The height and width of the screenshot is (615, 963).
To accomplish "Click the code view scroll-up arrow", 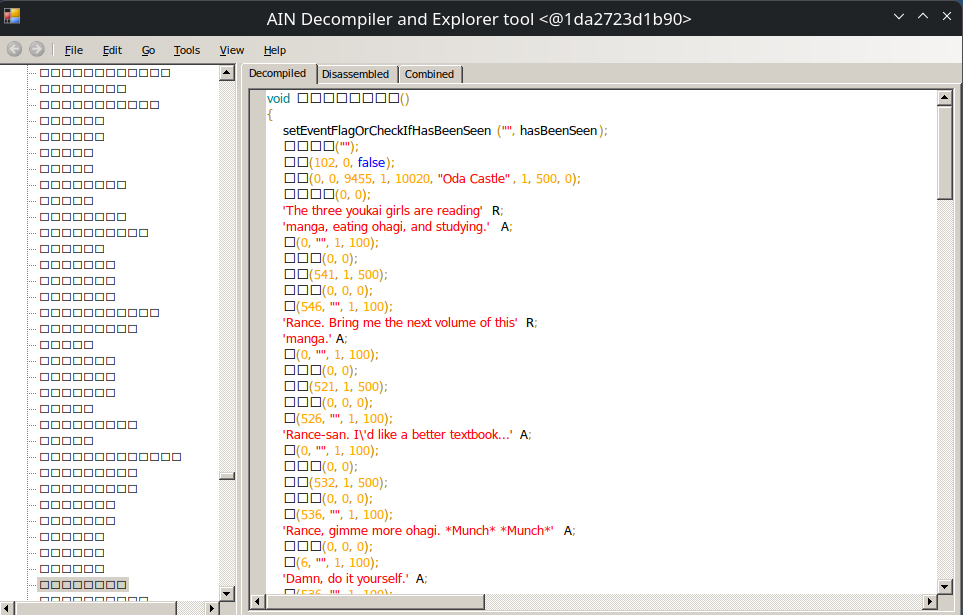I will pos(945,97).
